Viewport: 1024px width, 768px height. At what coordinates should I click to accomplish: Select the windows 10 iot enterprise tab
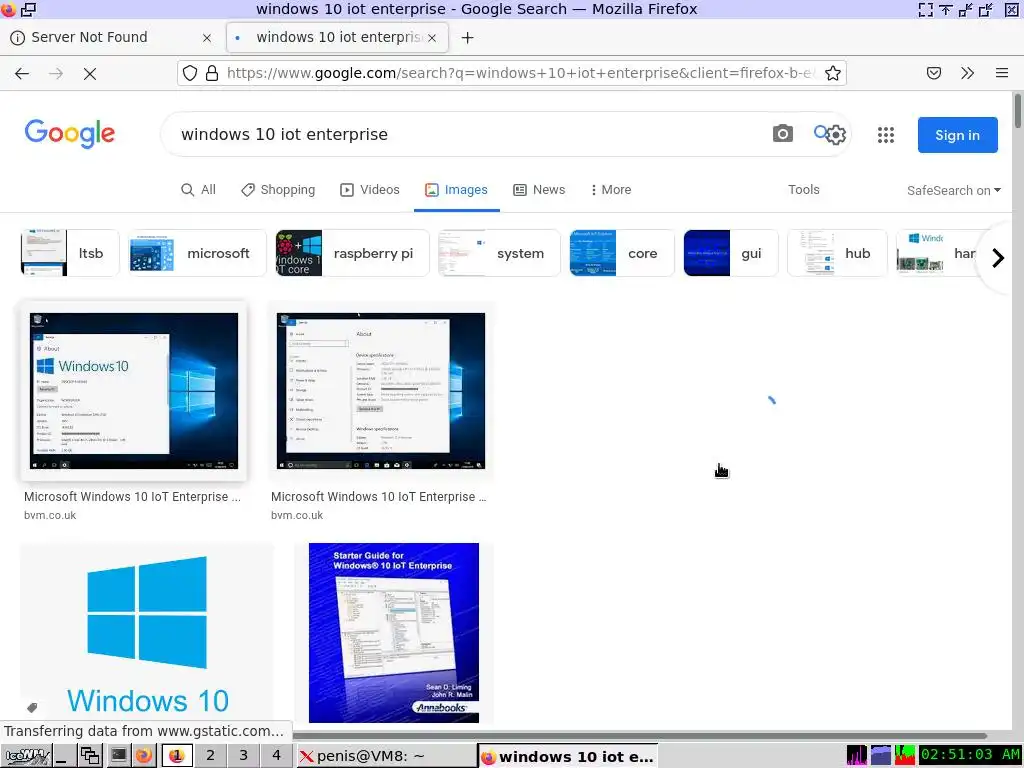338,37
